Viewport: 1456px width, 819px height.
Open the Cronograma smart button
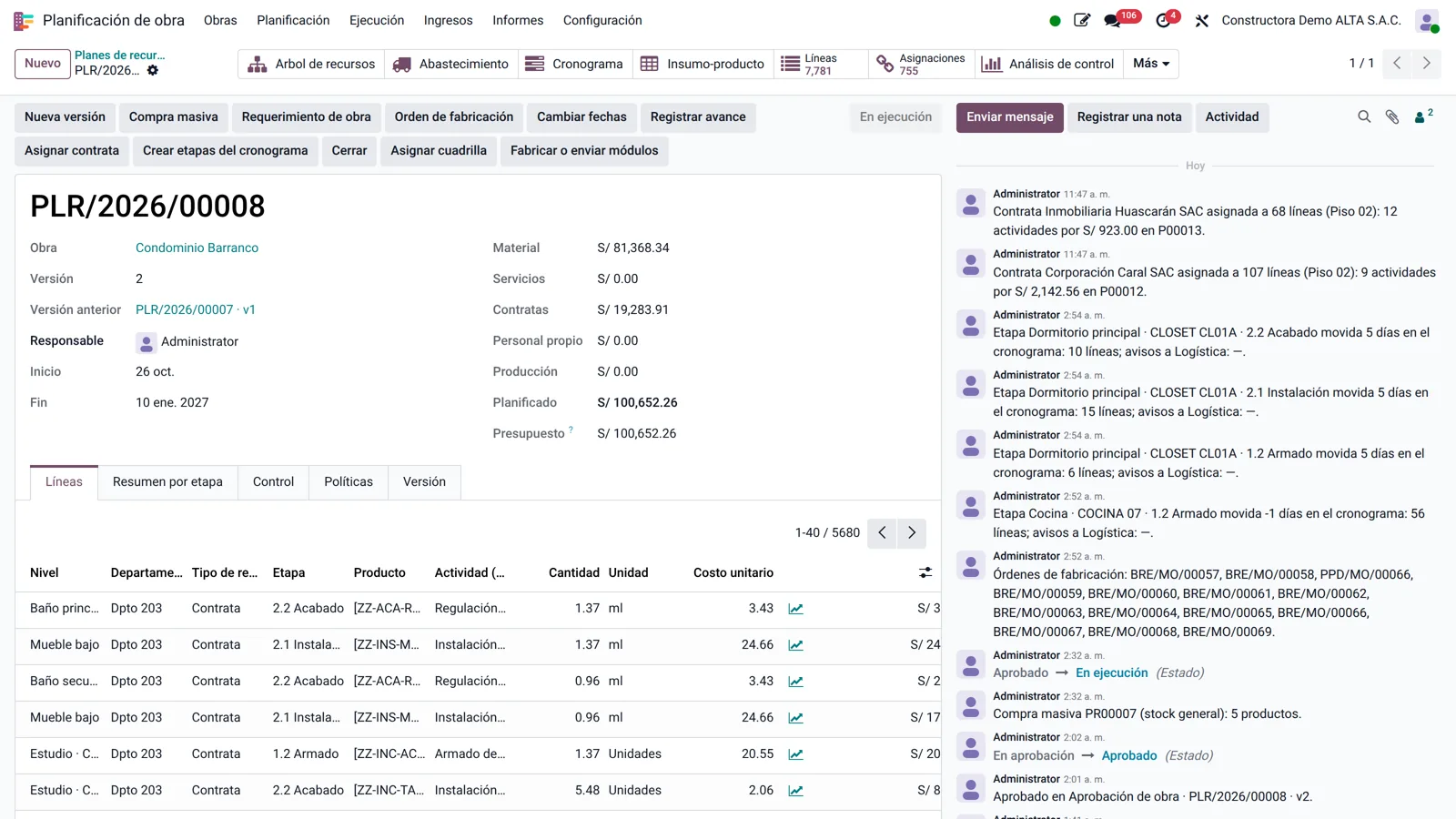point(575,64)
